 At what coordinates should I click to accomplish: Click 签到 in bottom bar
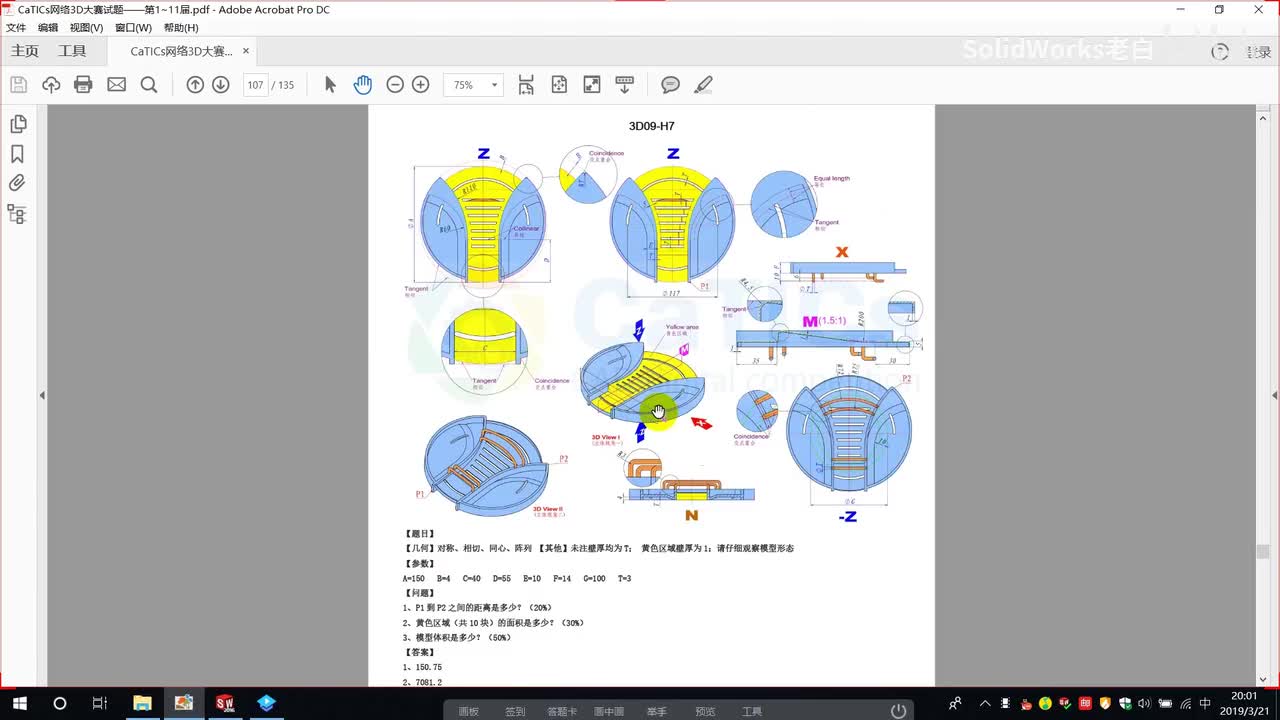(515, 711)
